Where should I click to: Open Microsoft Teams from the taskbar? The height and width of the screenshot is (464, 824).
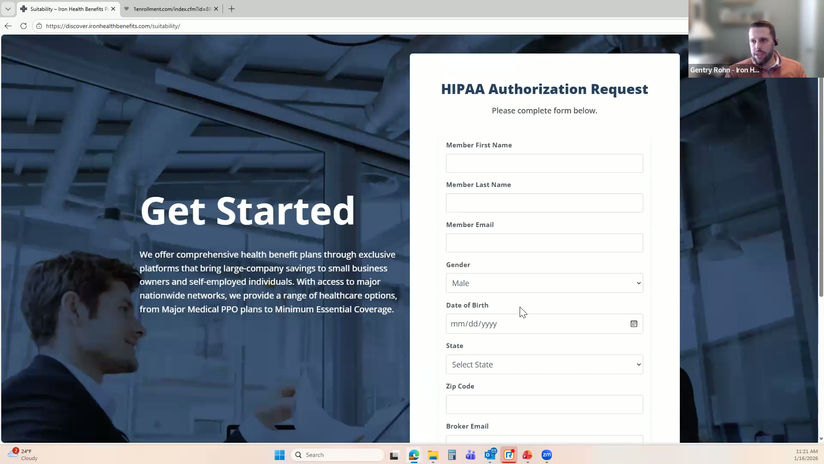(470, 455)
